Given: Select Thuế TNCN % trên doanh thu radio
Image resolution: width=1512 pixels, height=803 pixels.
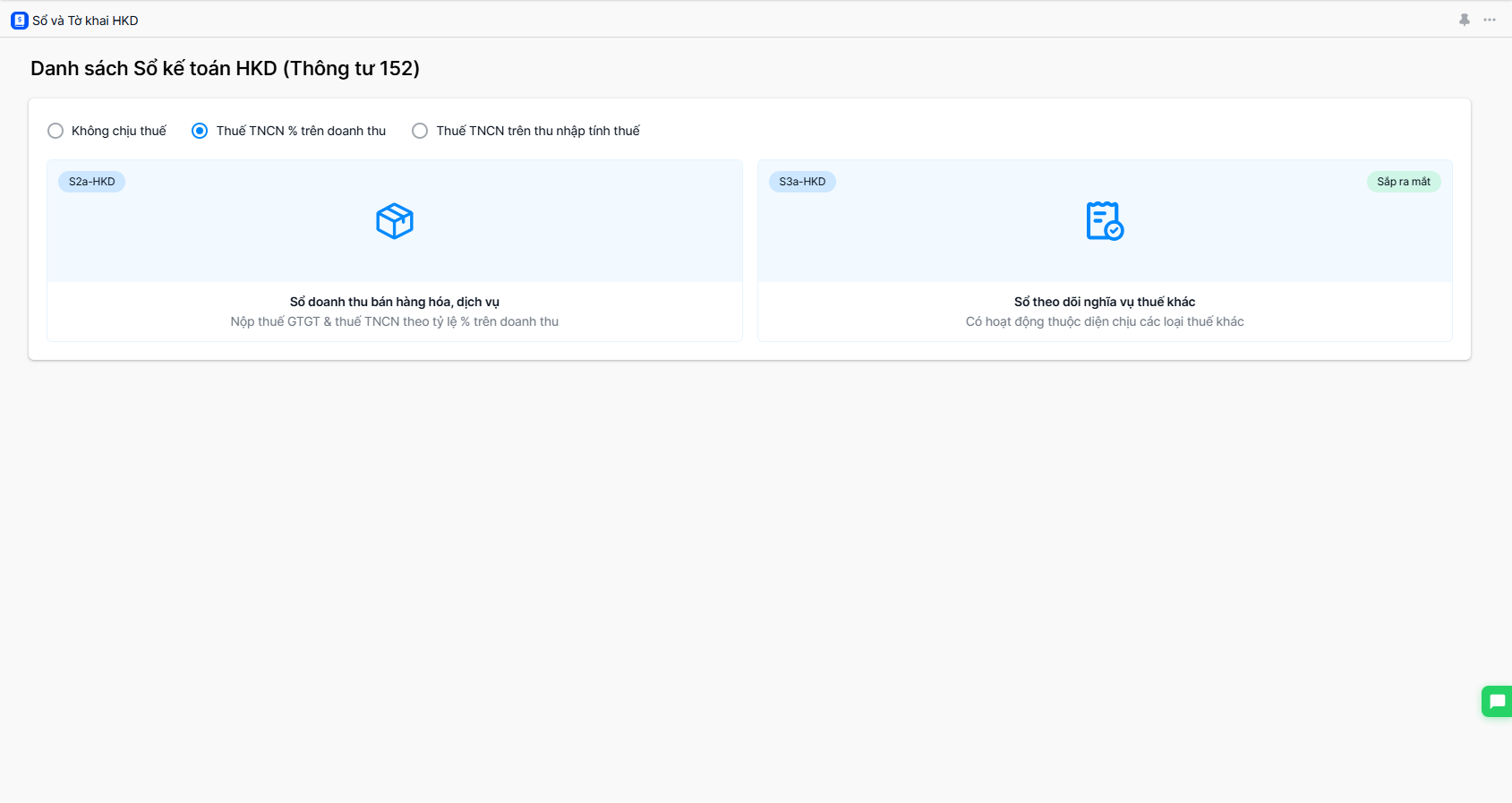Looking at the screenshot, I should tap(200, 131).
